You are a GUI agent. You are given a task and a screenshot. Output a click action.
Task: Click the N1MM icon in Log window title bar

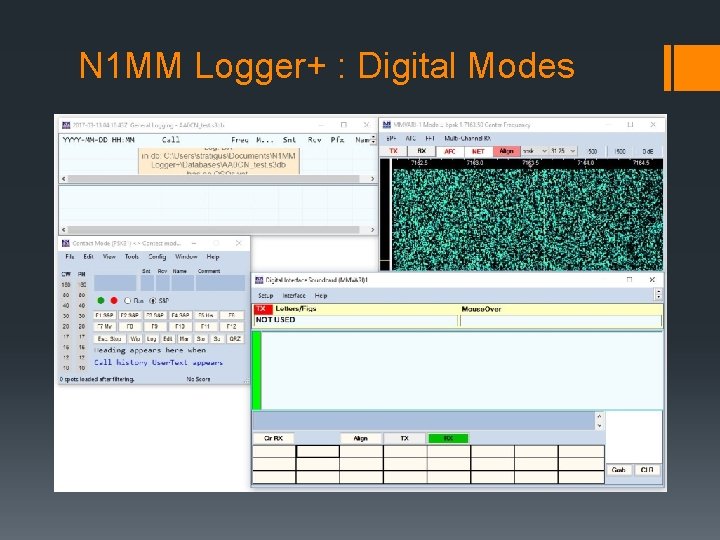tap(66, 125)
